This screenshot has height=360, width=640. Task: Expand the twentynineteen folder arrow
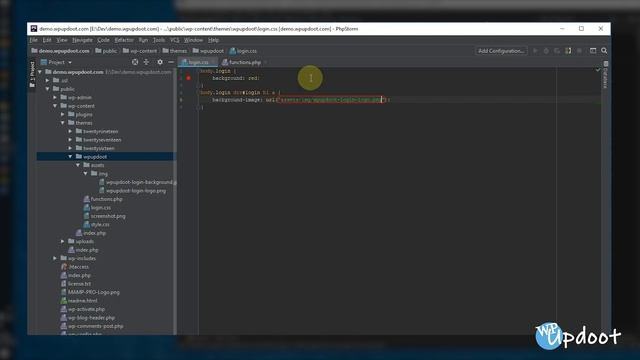click(x=70, y=131)
